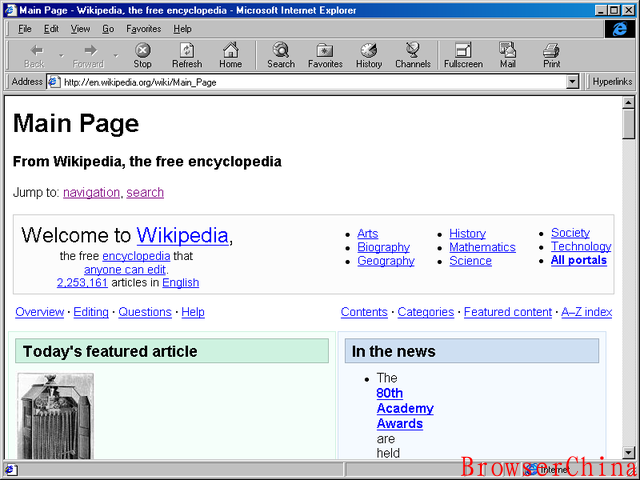Open the address bar dropdown list
640x480 pixels.
click(x=573, y=82)
